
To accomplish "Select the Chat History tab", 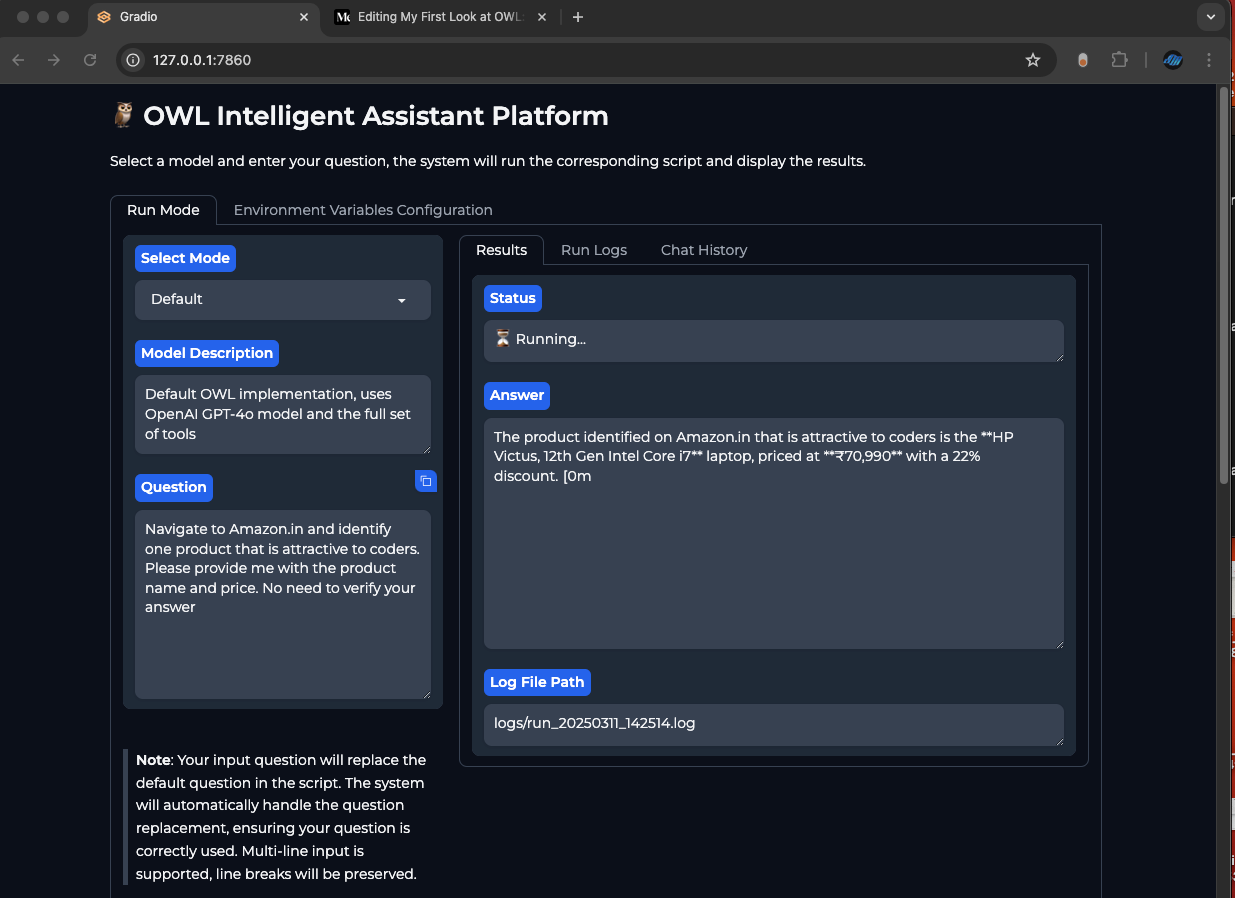I will point(704,250).
